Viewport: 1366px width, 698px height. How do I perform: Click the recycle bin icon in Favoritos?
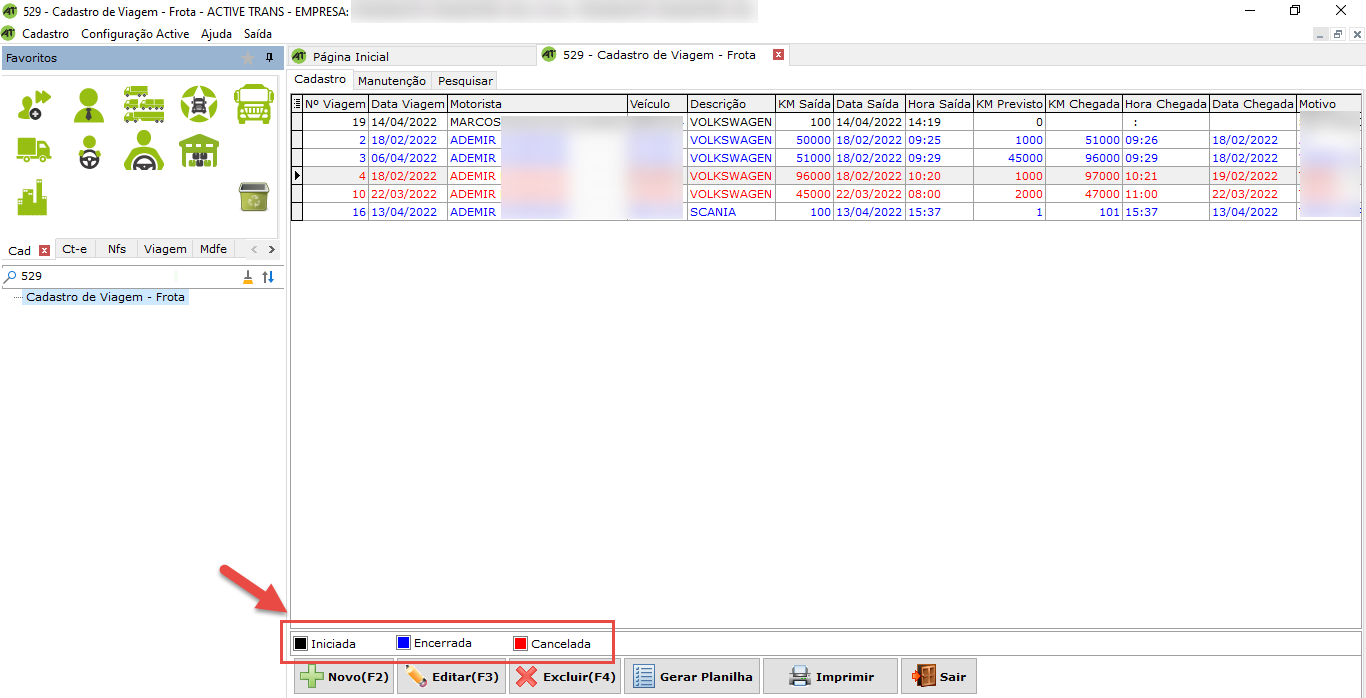[253, 197]
